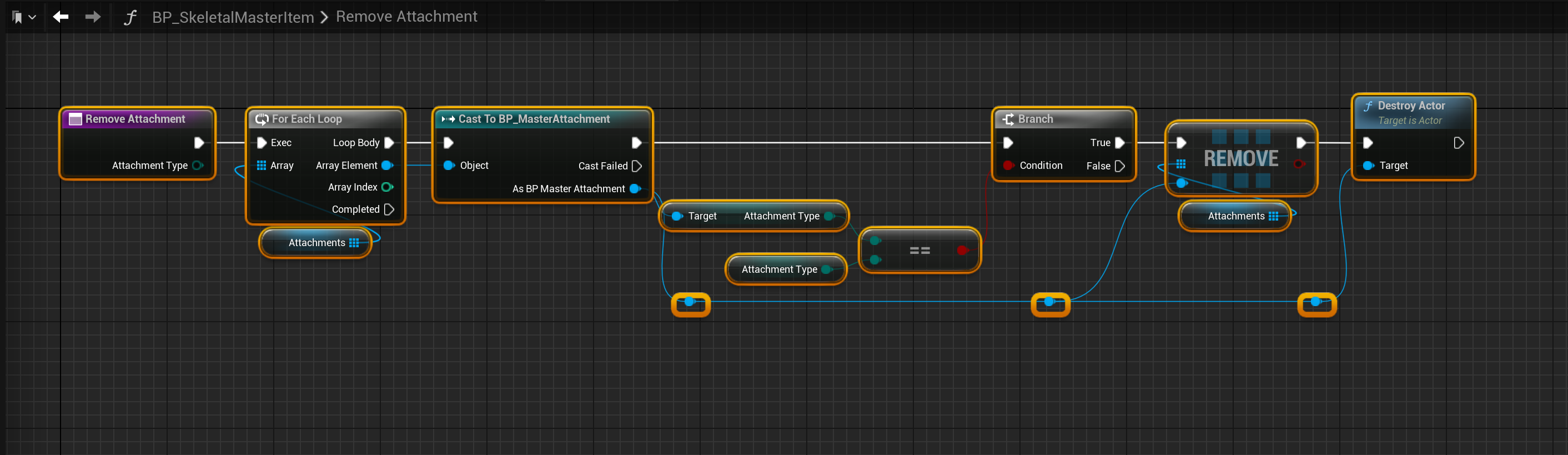Select the For Each Loop node title
Viewport: 1568px width, 455px height.
tap(307, 119)
